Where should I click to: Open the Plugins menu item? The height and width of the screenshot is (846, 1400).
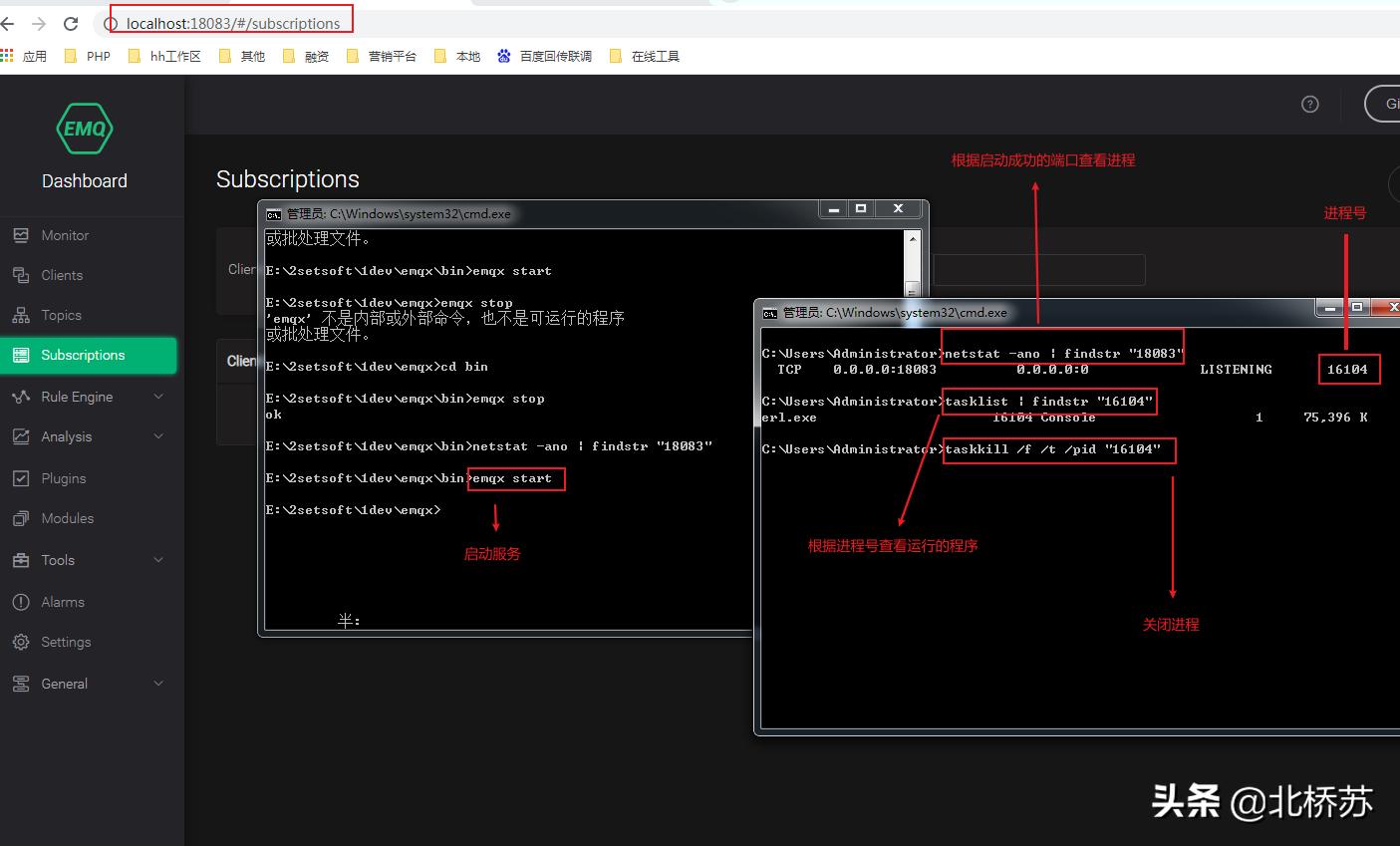89,478
